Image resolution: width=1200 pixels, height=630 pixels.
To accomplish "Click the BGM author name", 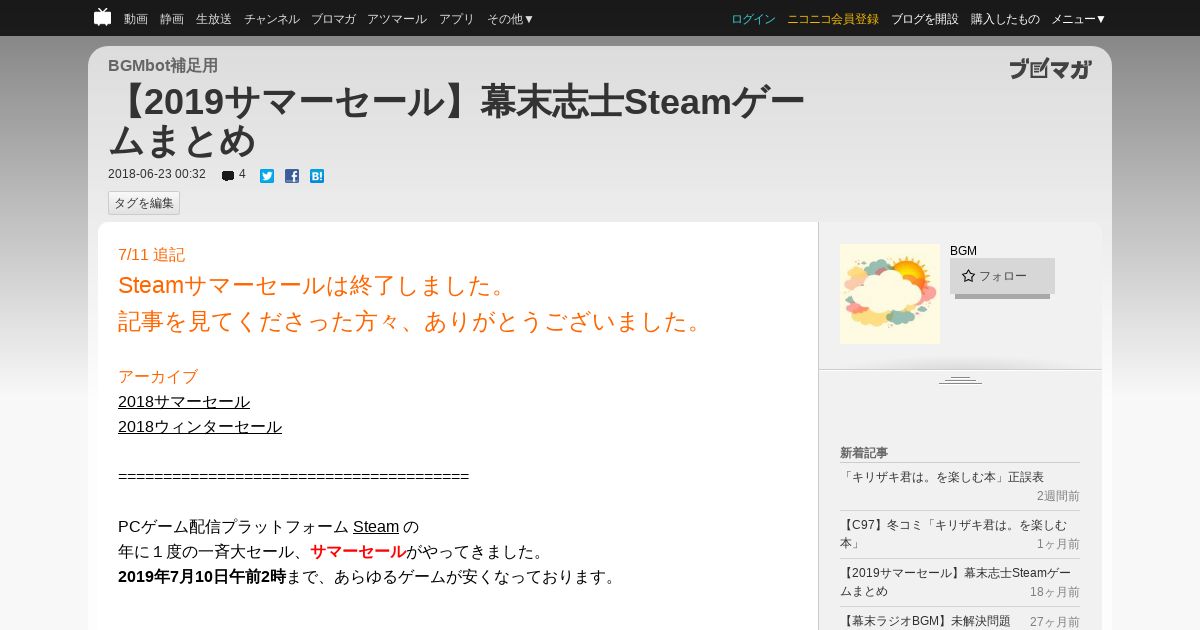I will point(963,251).
